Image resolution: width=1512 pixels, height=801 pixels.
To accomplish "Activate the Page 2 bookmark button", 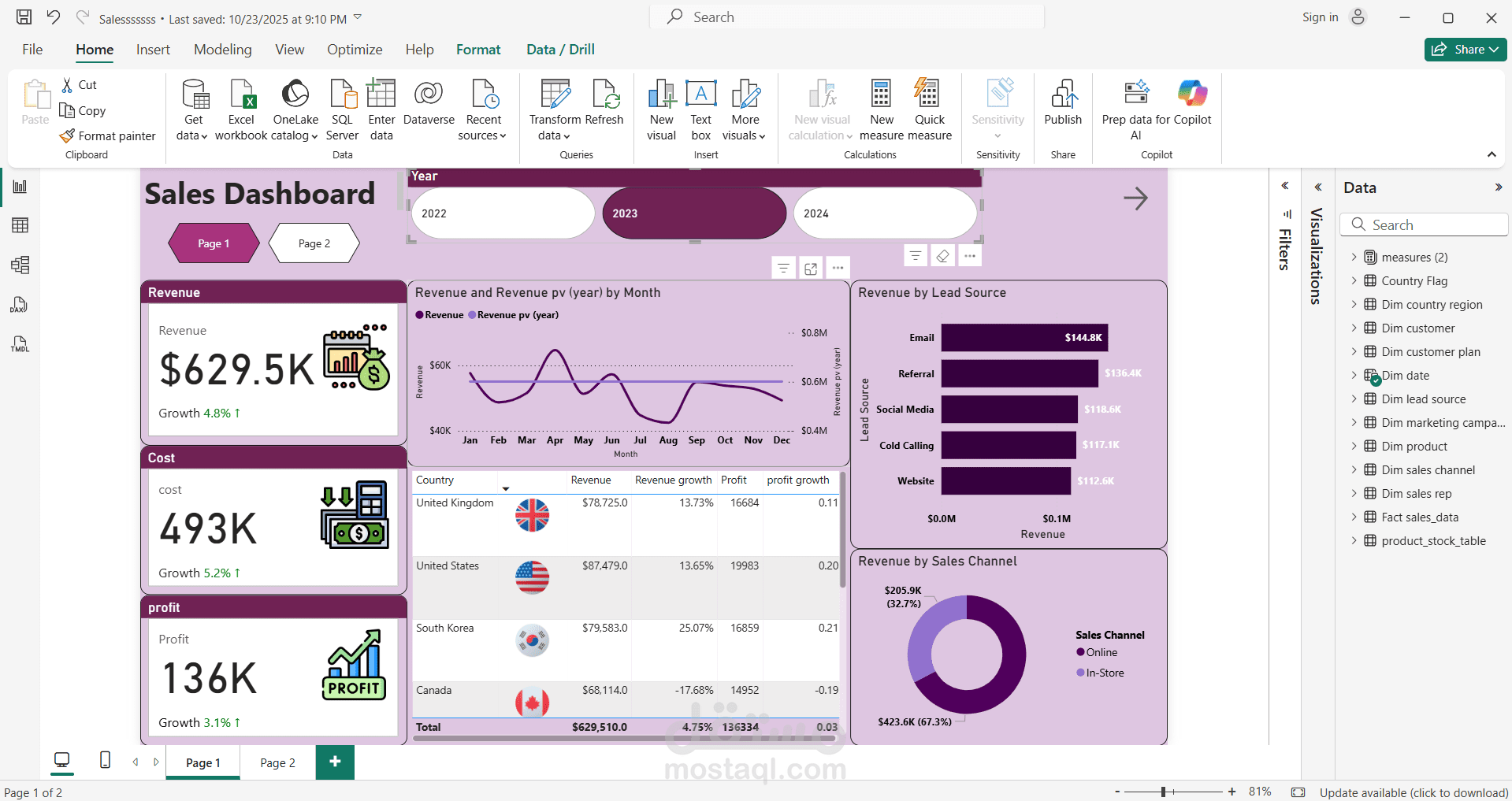I will click(313, 243).
